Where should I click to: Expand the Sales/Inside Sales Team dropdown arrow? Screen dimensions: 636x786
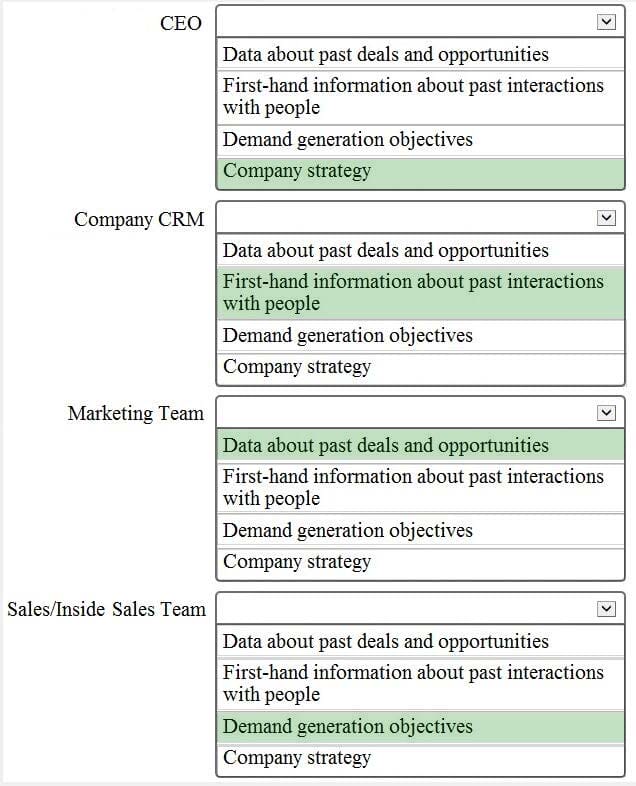(x=606, y=609)
